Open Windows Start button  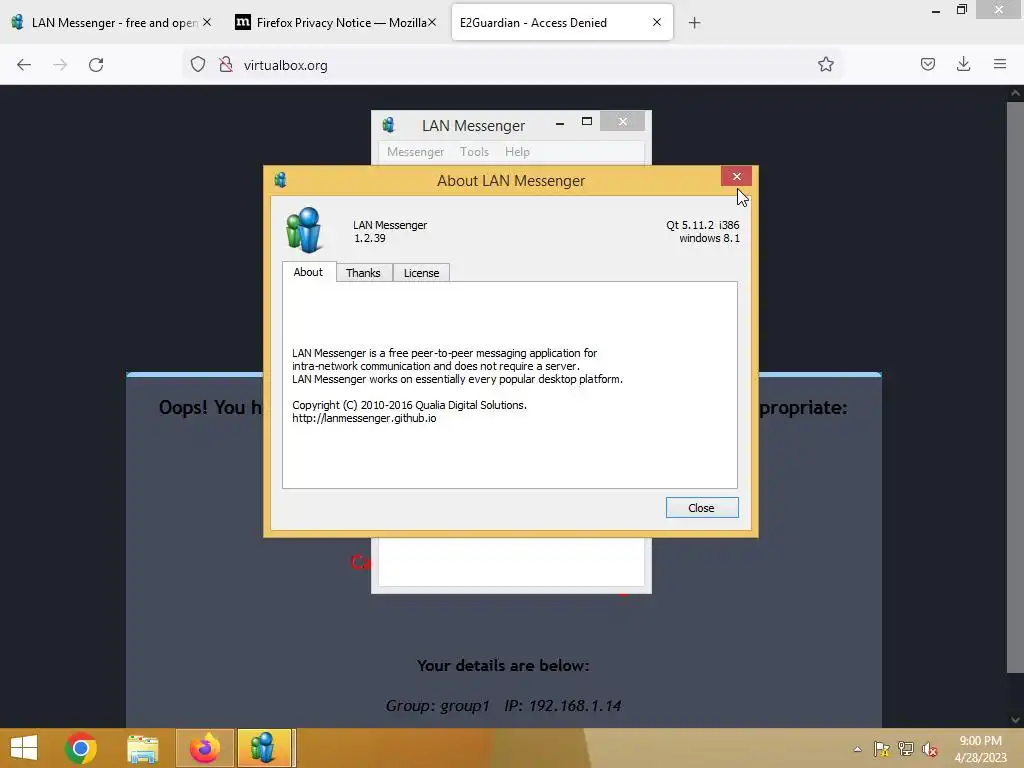tap(24, 748)
